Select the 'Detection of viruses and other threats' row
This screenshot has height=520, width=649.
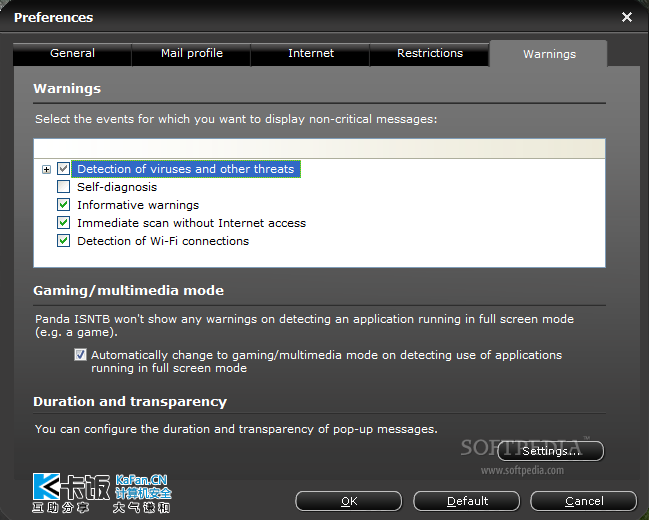point(186,169)
